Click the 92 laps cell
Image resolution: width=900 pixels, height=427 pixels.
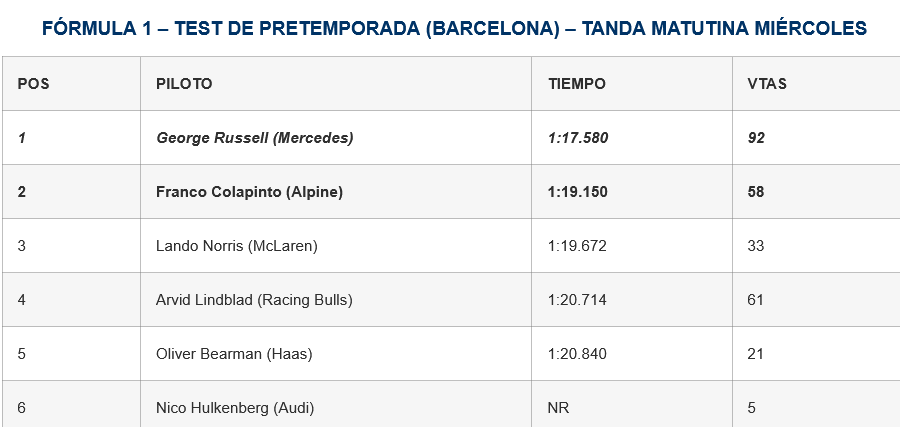point(756,138)
